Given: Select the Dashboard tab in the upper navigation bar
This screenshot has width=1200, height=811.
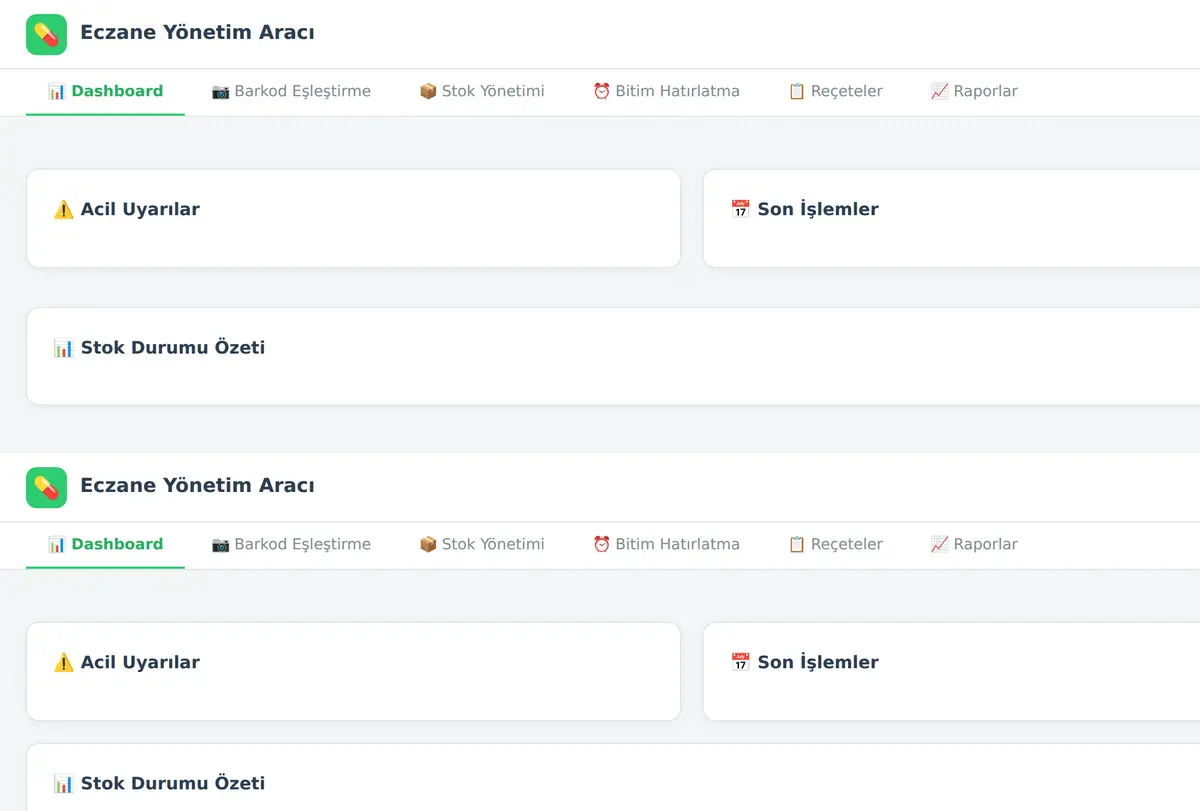Looking at the screenshot, I should point(105,91).
